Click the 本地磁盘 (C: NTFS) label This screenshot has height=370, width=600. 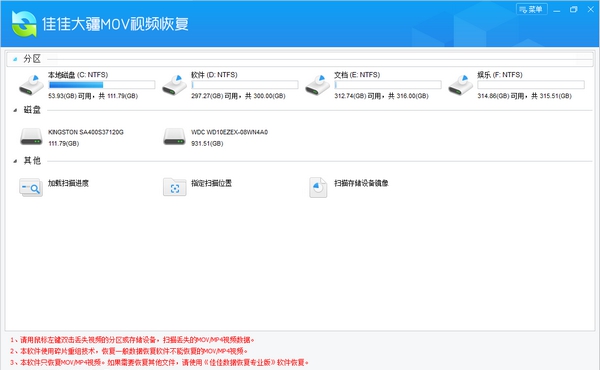[78, 75]
